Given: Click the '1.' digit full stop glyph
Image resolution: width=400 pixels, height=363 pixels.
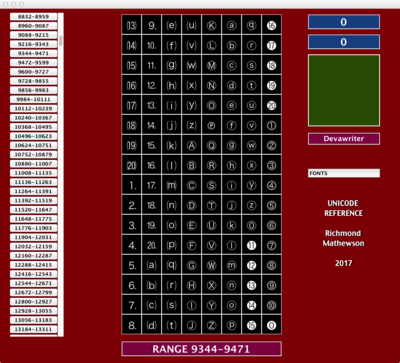Looking at the screenshot, I should (132, 185).
